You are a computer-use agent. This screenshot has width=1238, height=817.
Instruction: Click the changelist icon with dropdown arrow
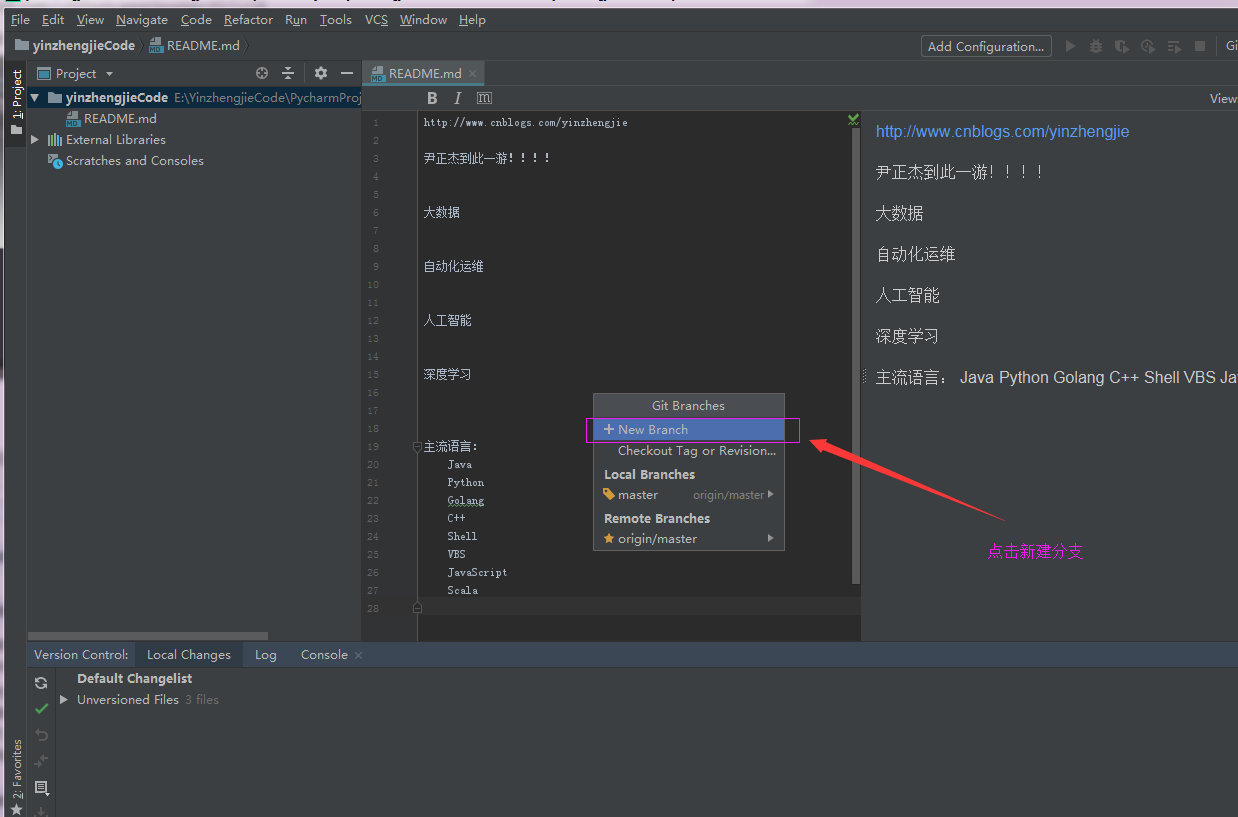coord(41,788)
